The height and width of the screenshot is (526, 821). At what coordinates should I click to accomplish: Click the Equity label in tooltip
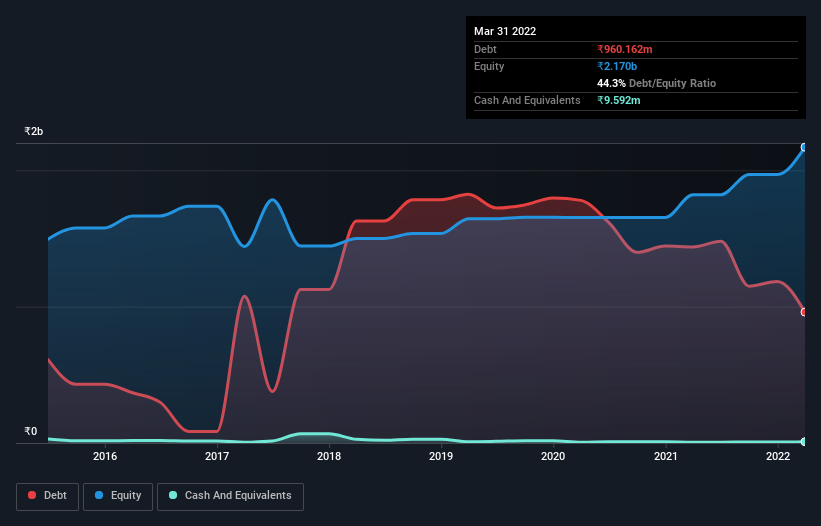489,66
